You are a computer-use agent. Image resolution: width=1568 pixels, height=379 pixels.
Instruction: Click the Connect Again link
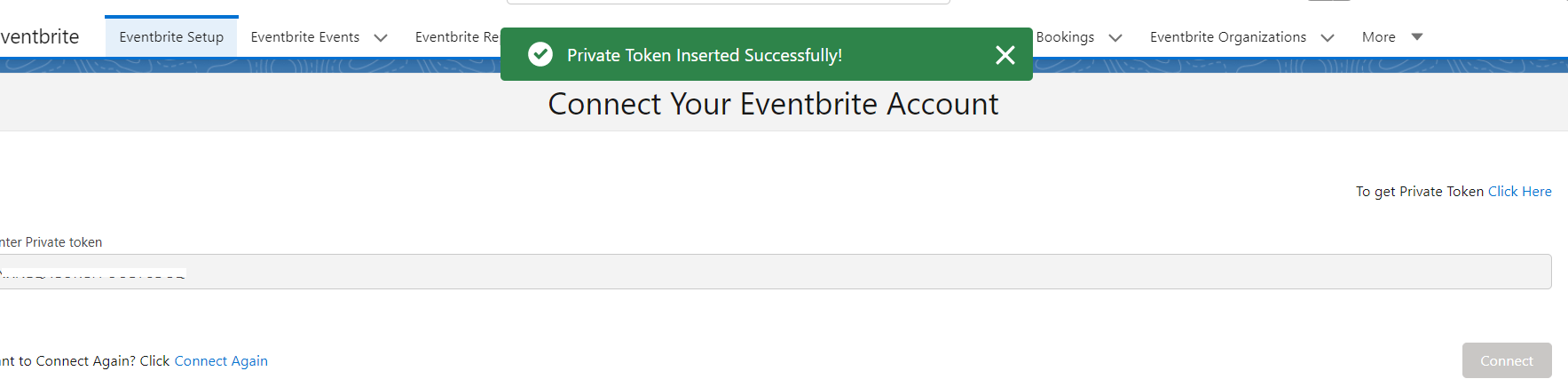pos(221,360)
